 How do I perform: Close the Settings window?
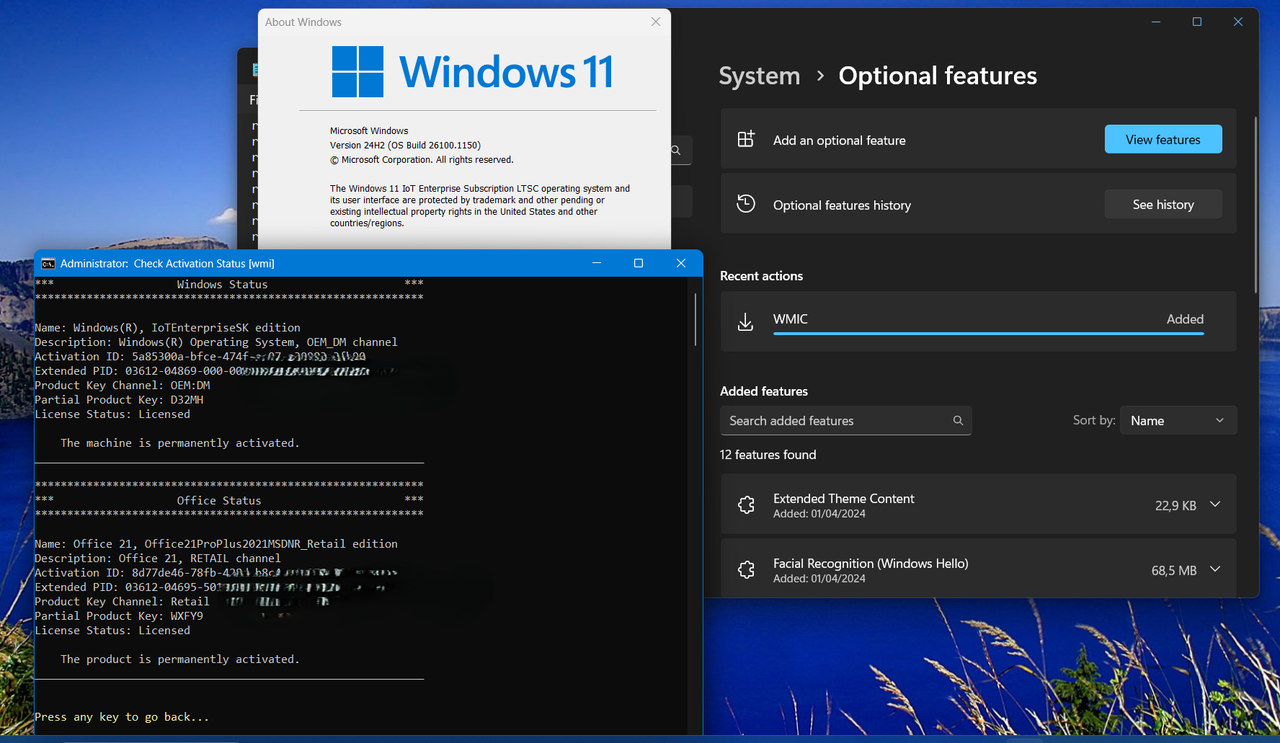point(1238,22)
